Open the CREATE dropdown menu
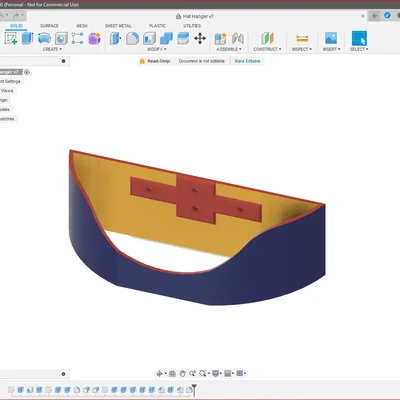This screenshot has height=400, width=400. tap(52, 49)
